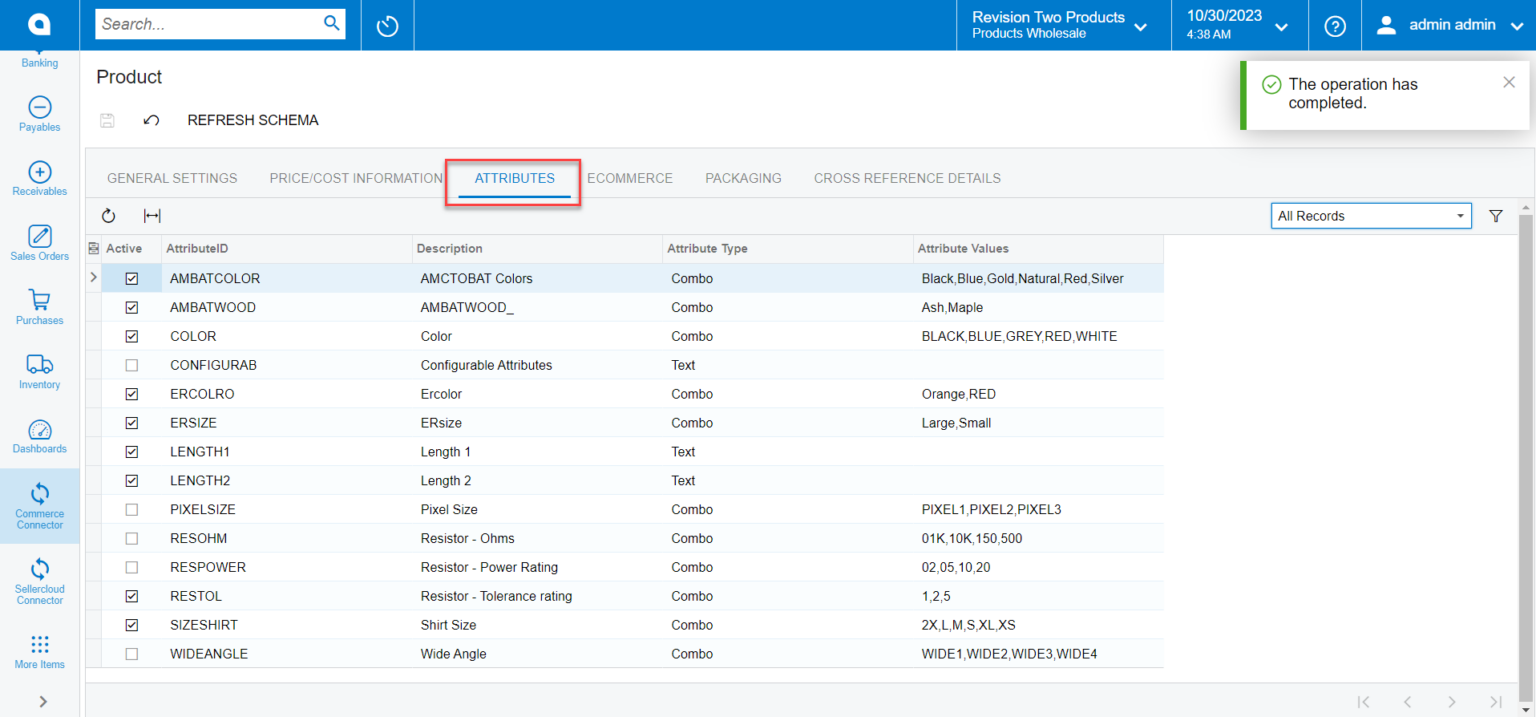The height and width of the screenshot is (717, 1536).
Task: Select the 'Large,Small' values cell
Action: coord(1038,423)
